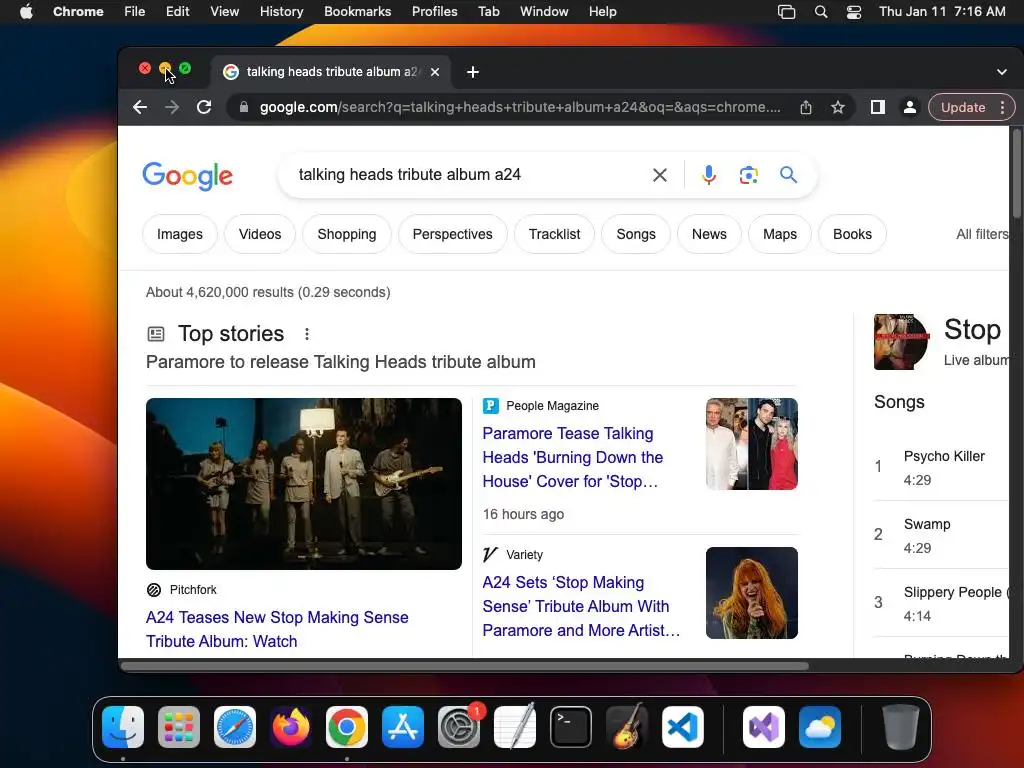Image resolution: width=1024 pixels, height=768 pixels.
Task: Select the News filter chip
Action: pos(709,234)
